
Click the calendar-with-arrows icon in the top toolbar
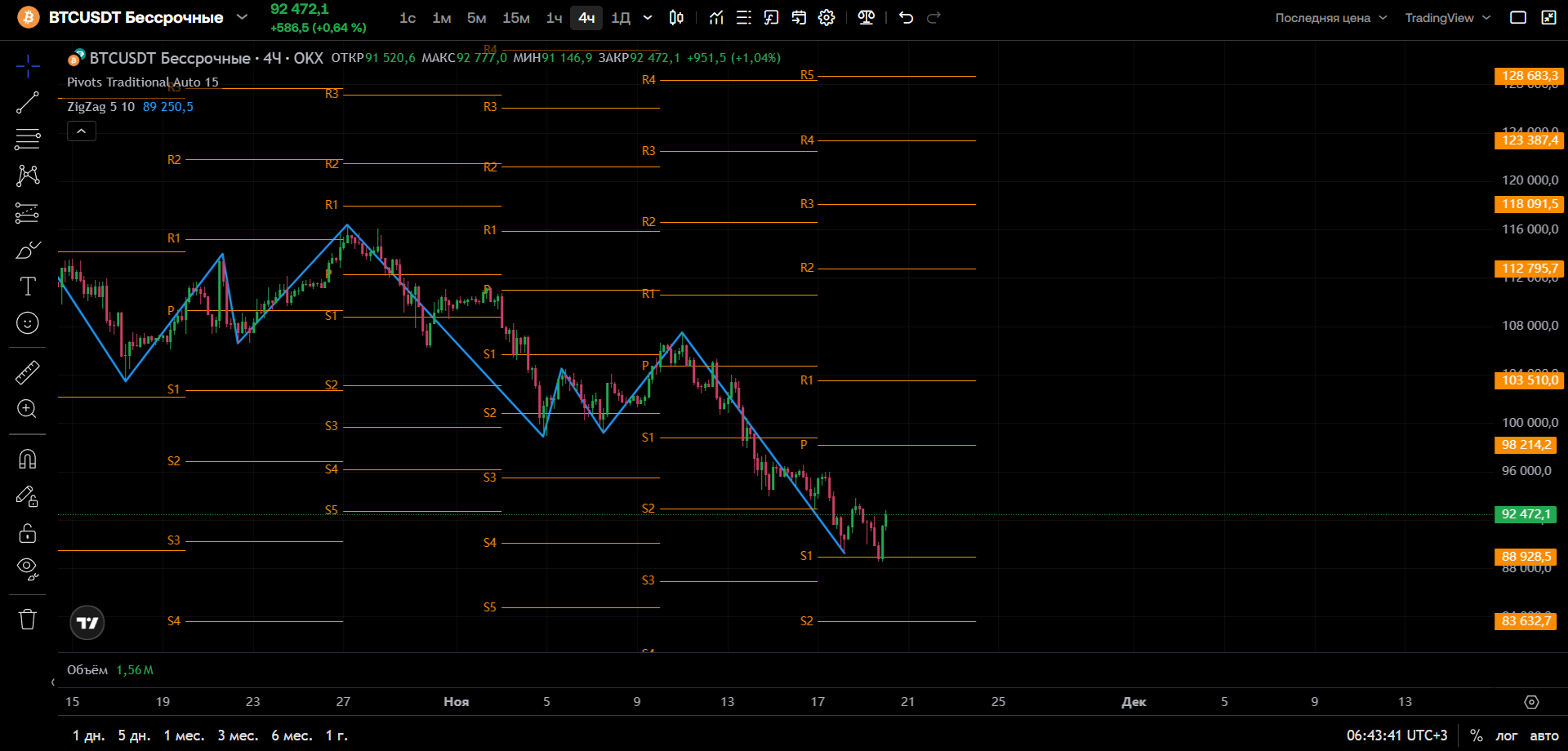(799, 18)
